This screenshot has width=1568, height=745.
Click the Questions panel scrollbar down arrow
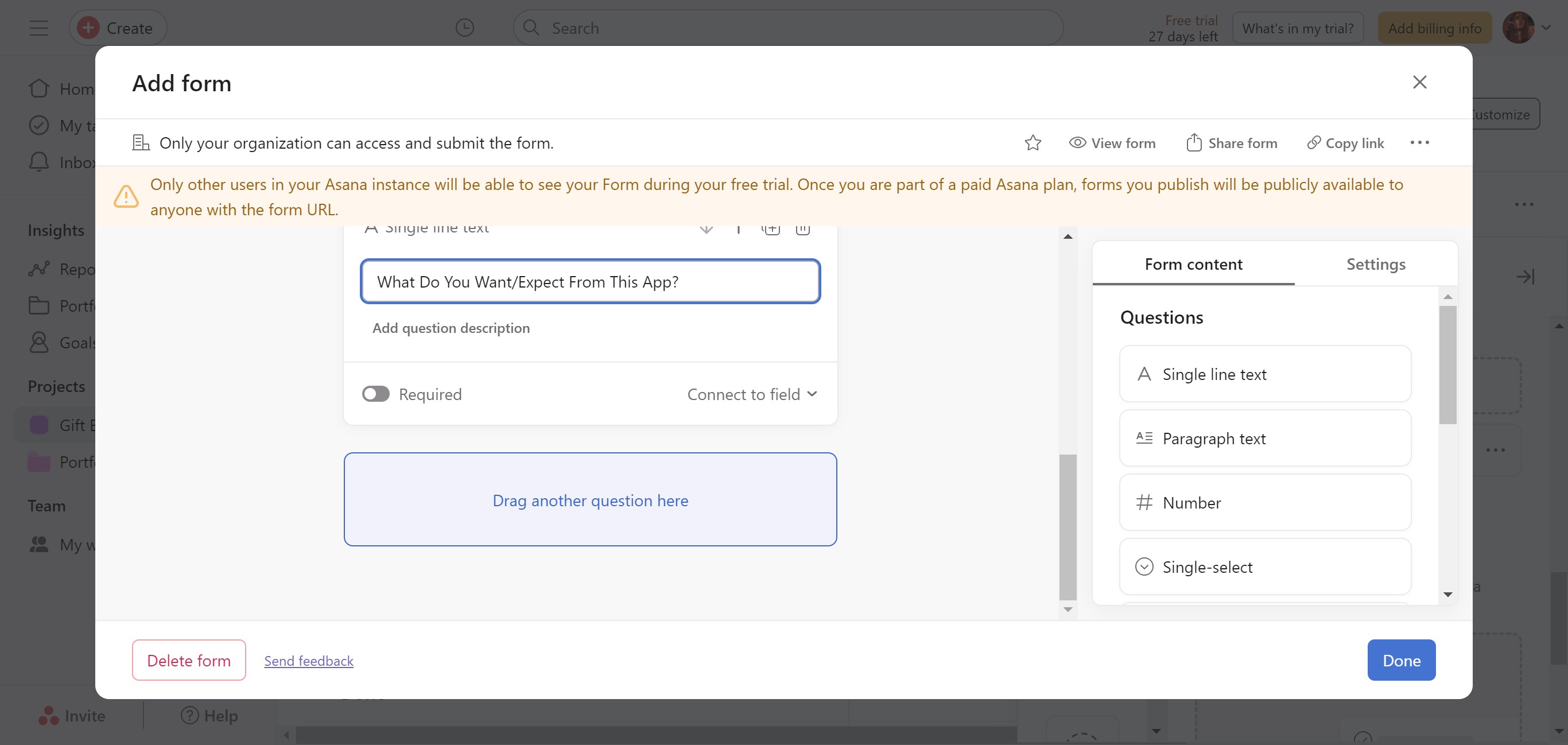pos(1447,595)
